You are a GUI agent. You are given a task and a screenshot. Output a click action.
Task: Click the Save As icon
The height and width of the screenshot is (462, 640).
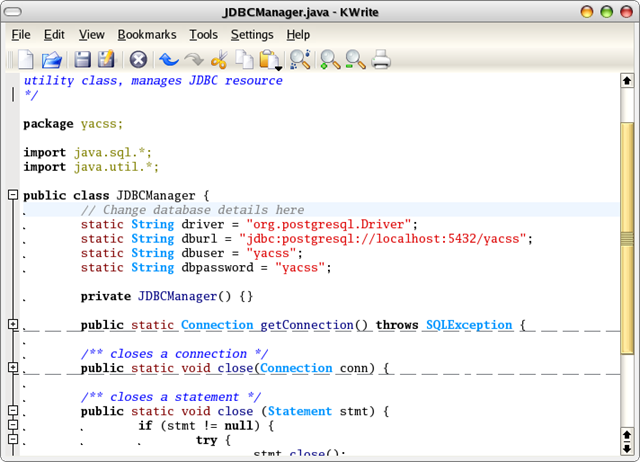click(x=106, y=61)
